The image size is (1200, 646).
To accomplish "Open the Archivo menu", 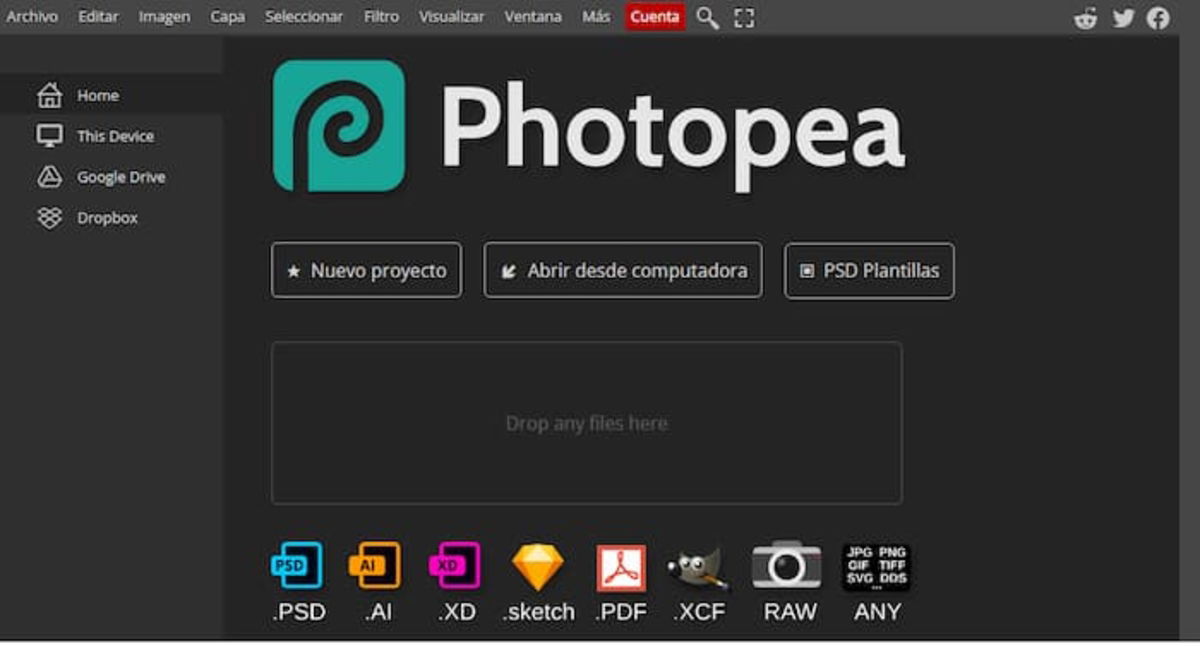I will (32, 17).
